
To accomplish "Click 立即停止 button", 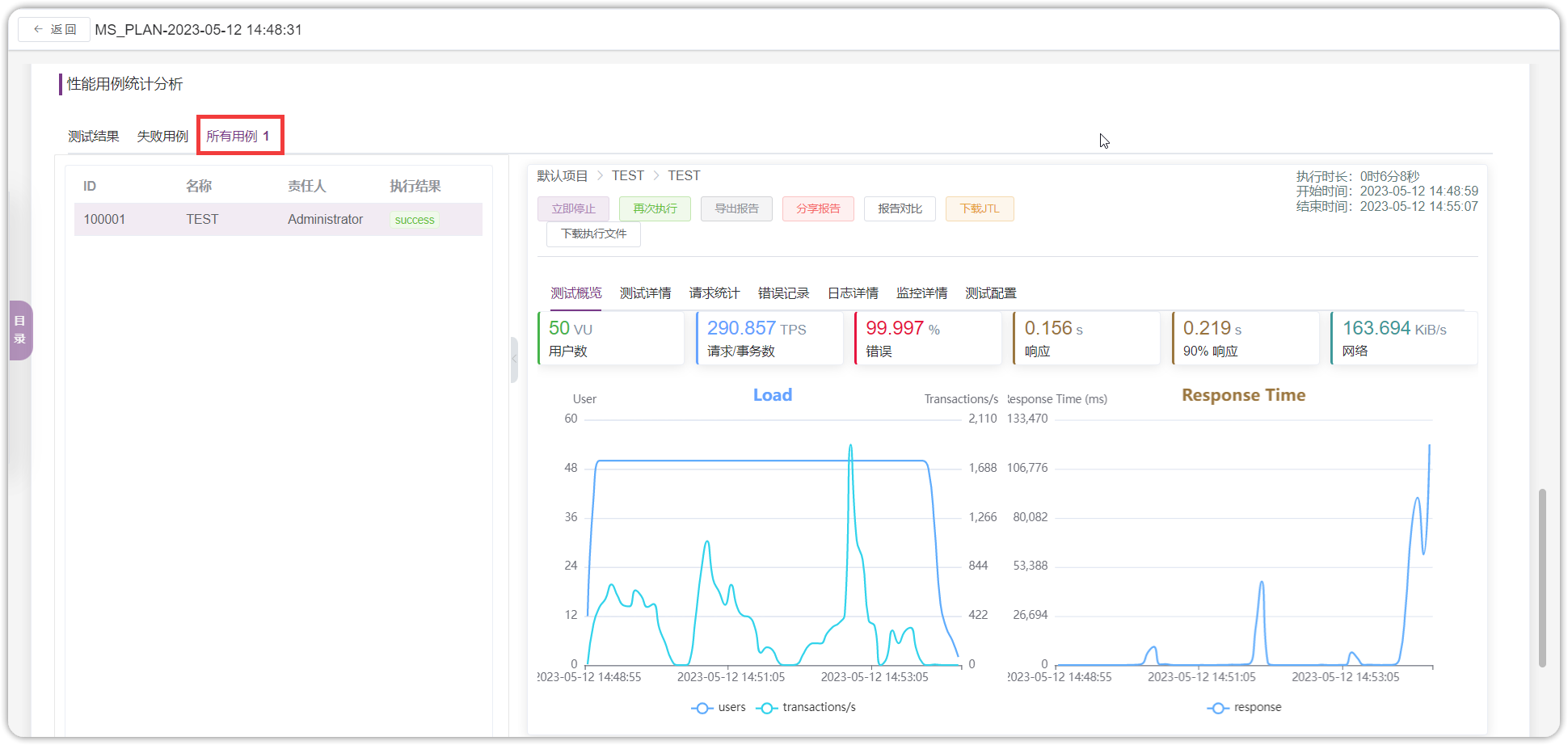I will point(573,208).
